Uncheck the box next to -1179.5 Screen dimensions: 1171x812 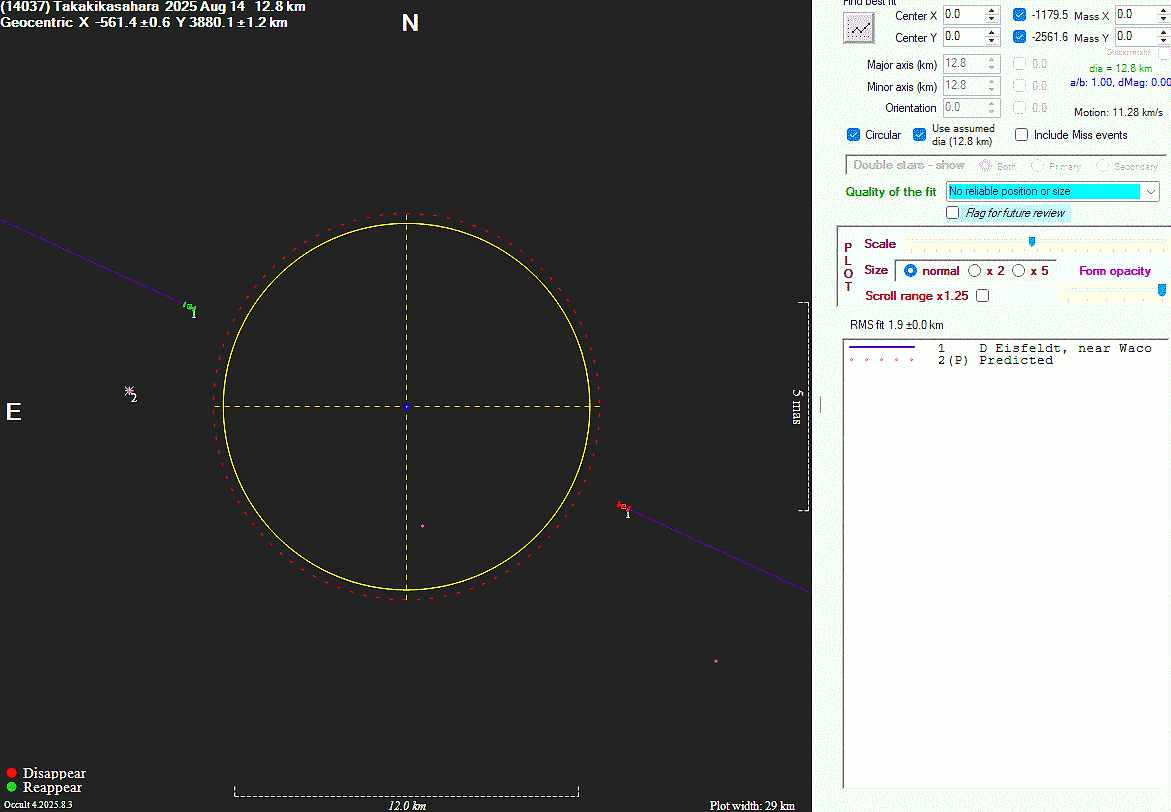[1019, 14]
